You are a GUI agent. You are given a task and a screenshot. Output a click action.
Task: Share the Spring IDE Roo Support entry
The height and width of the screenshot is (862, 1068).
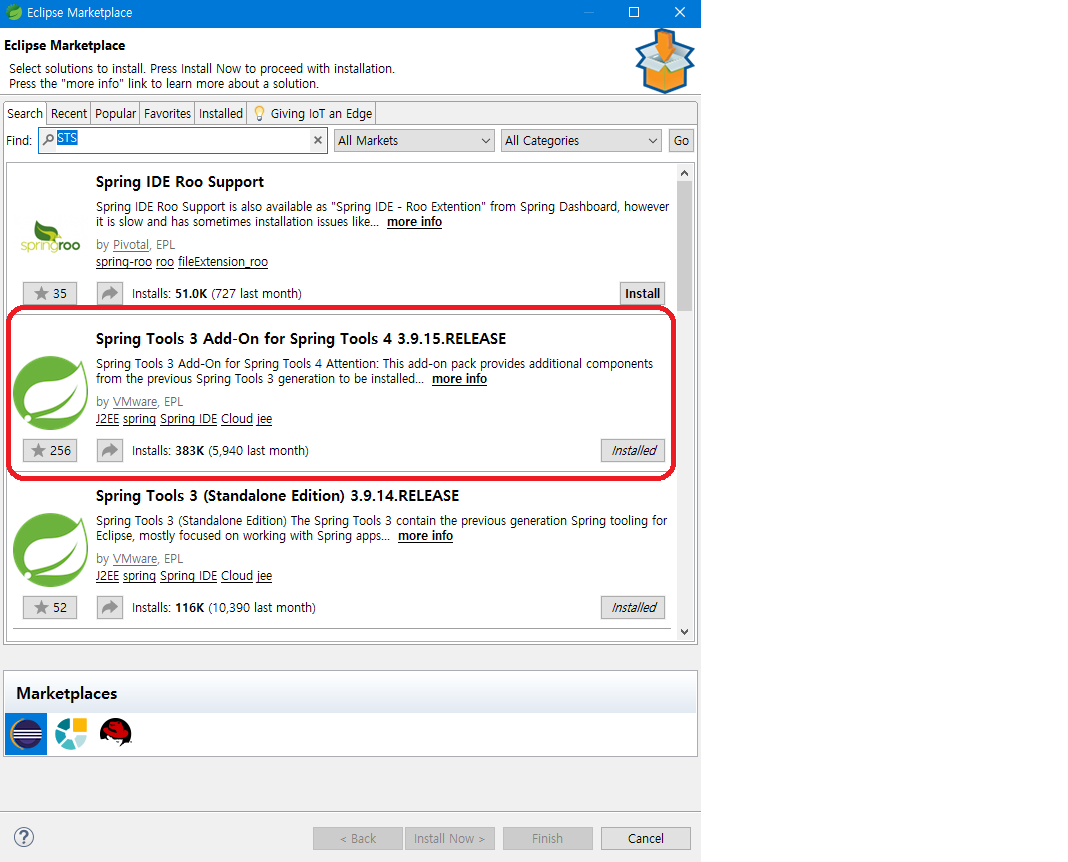click(110, 293)
